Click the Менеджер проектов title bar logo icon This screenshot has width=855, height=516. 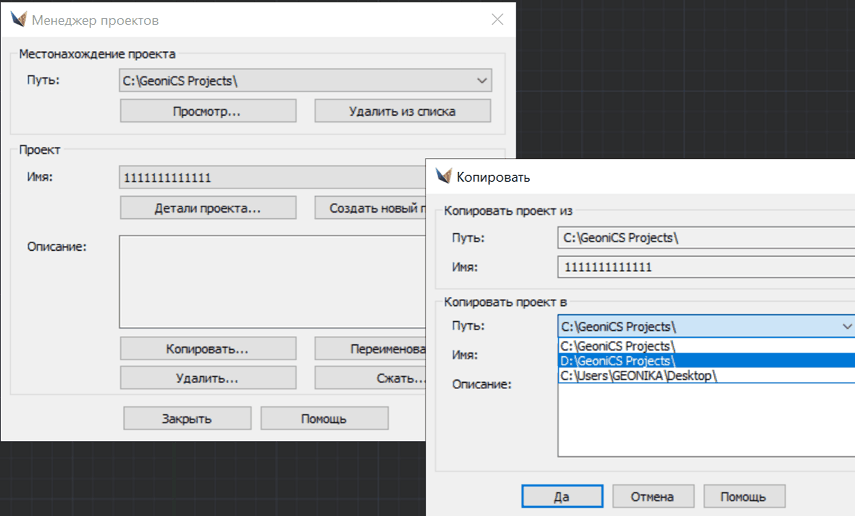click(x=17, y=20)
